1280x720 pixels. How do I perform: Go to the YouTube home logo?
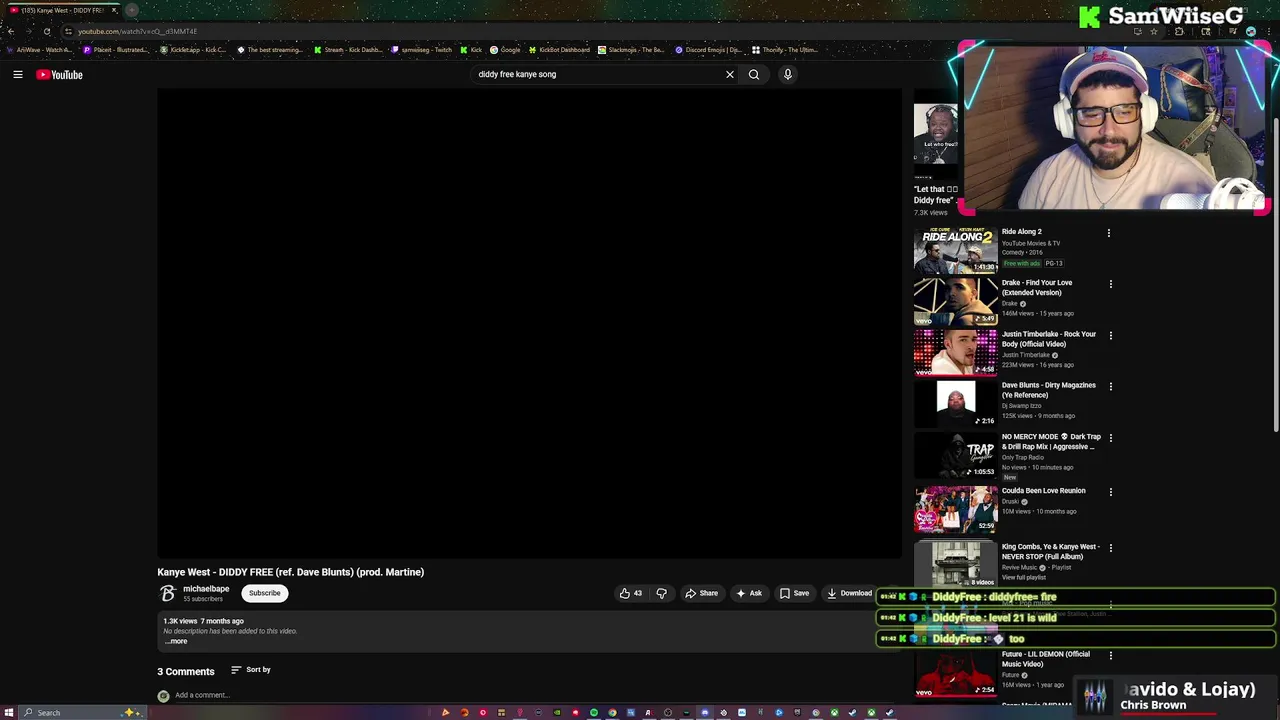pos(60,74)
